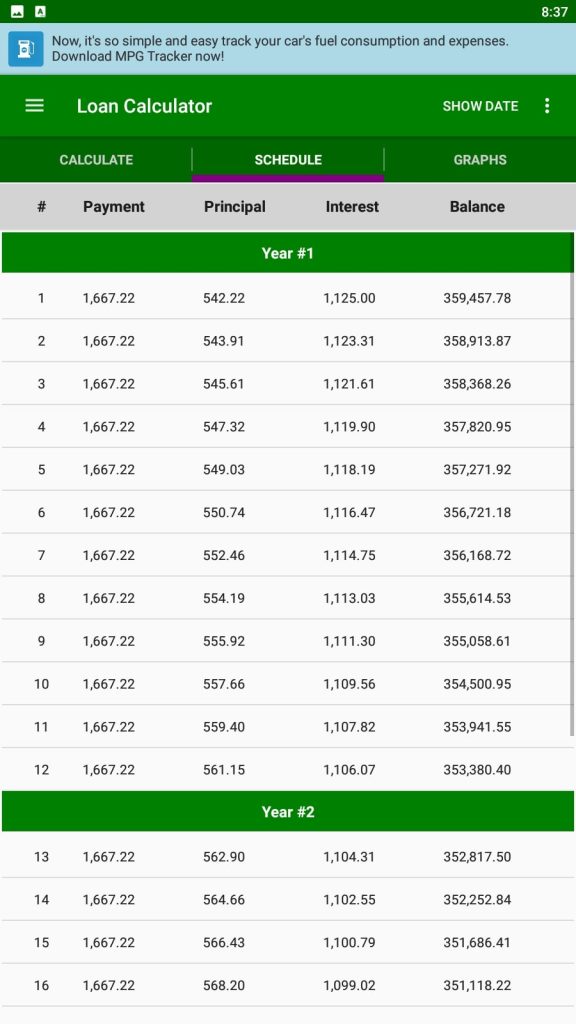Tap the 359,457.78 balance in row 1
Image resolution: width=576 pixels, height=1024 pixels.
click(477, 298)
